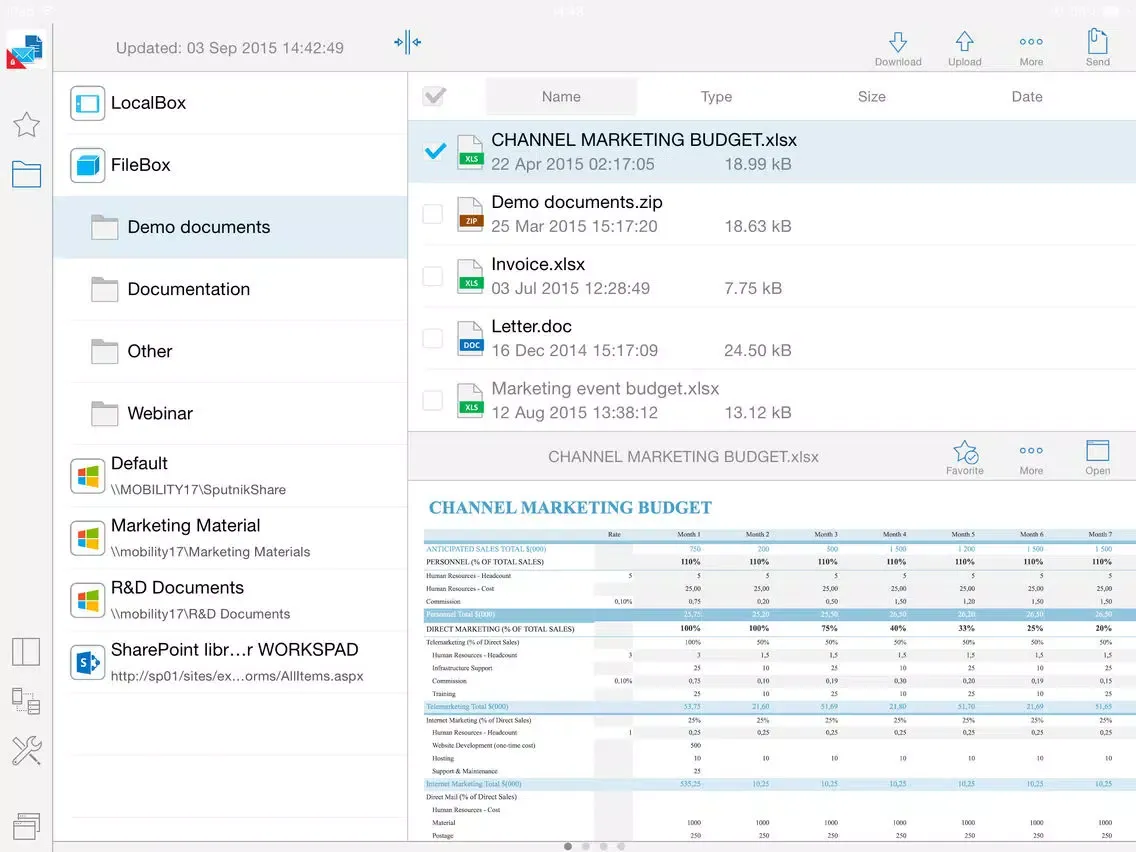Check the Demo documents.zip checkbox
This screenshot has width=1136, height=852.
[x=433, y=214]
